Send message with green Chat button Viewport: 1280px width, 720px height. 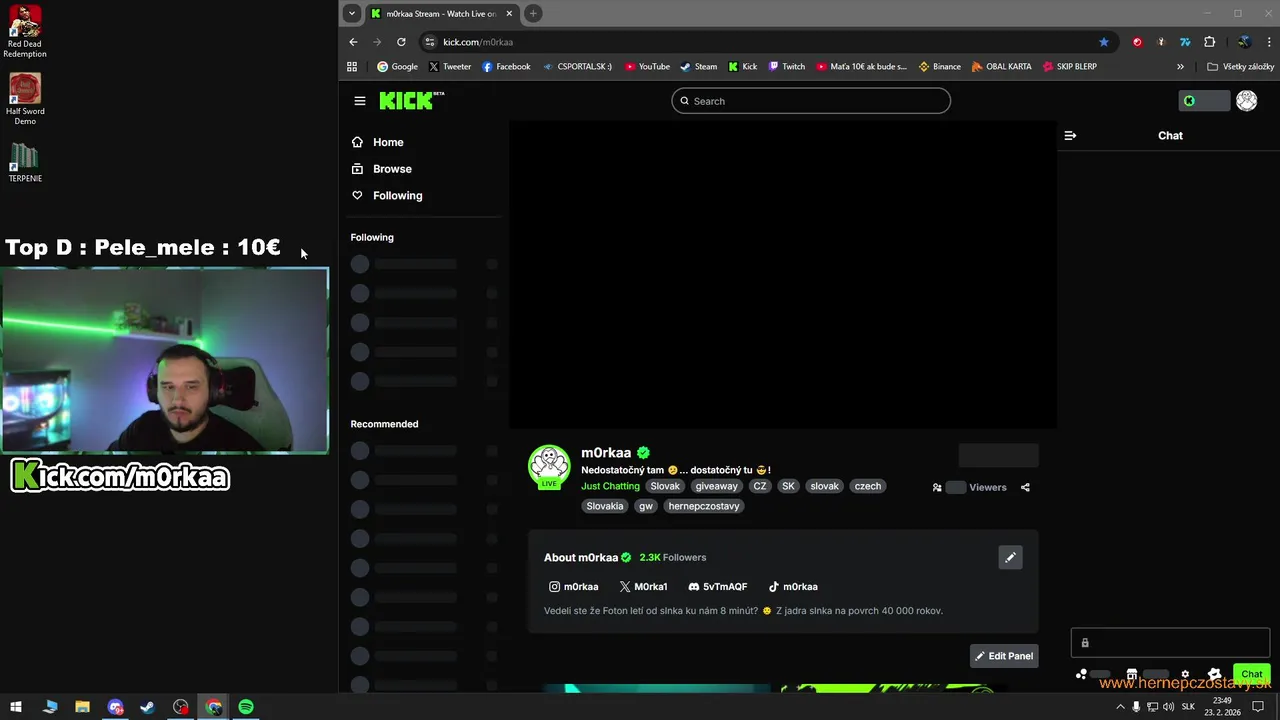coord(1252,674)
